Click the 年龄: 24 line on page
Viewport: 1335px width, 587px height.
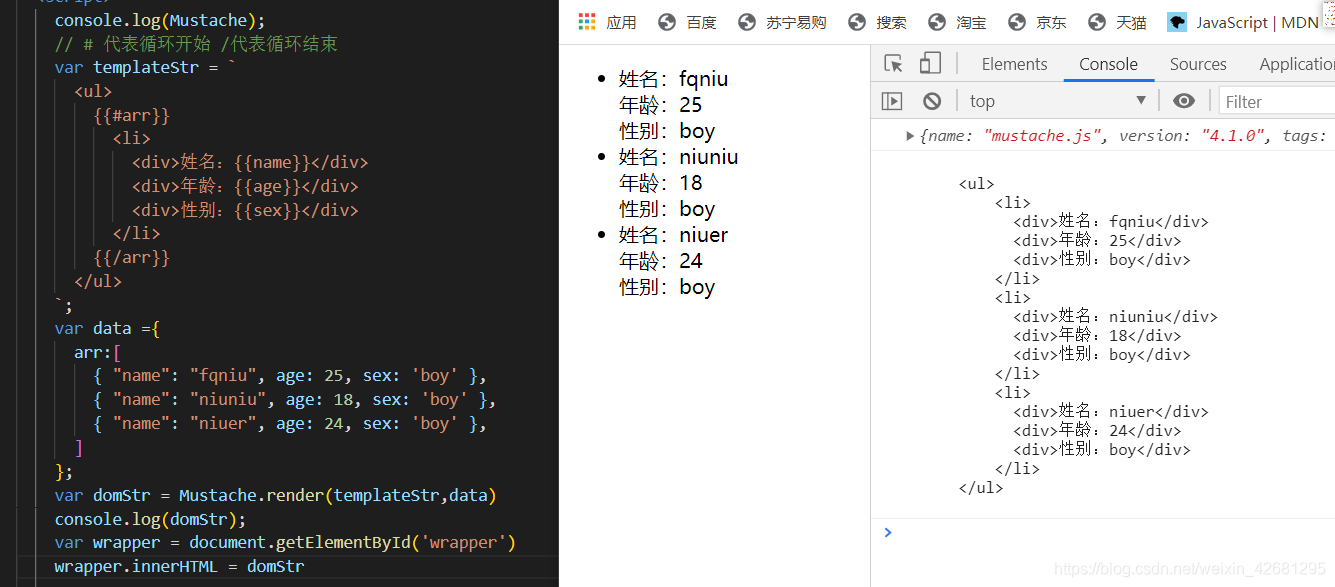tap(660, 260)
